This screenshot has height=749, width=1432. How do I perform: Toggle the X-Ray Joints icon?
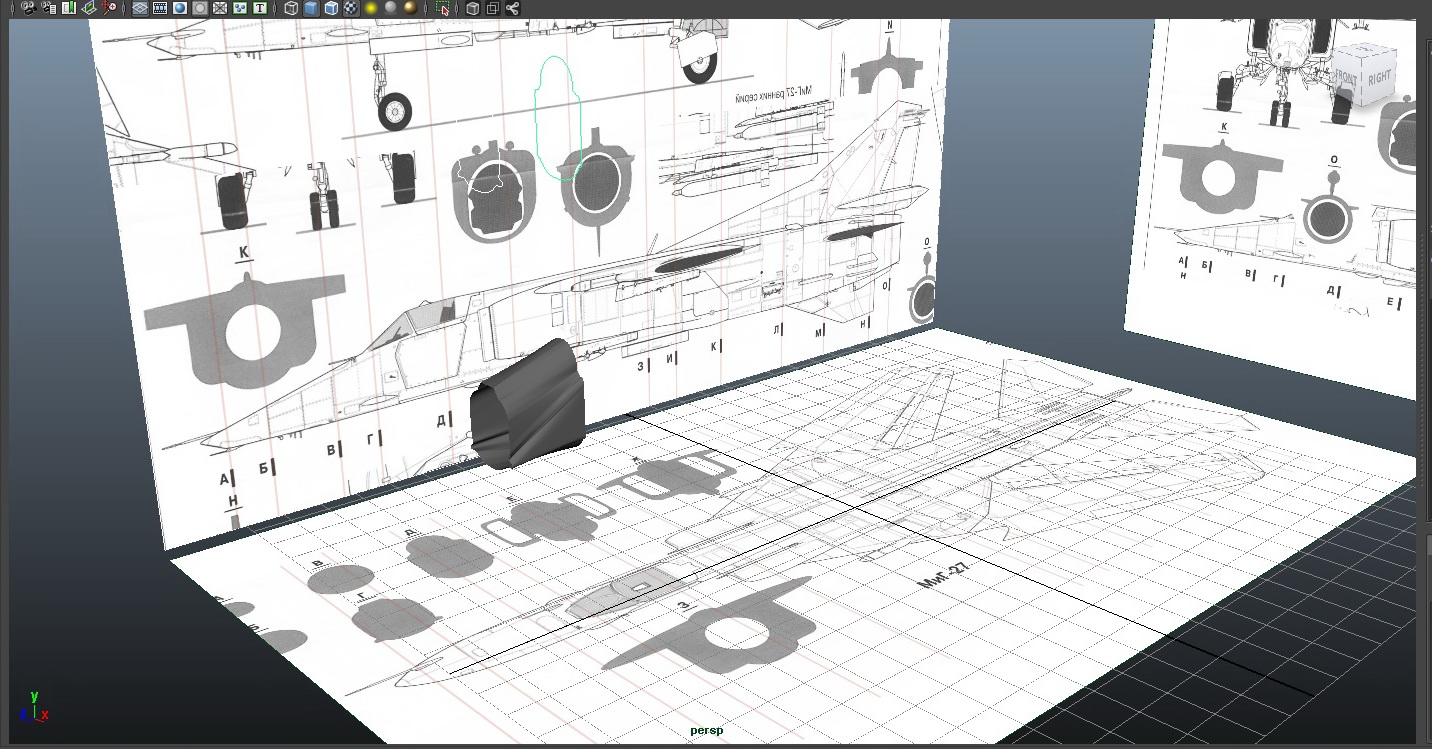coord(512,8)
